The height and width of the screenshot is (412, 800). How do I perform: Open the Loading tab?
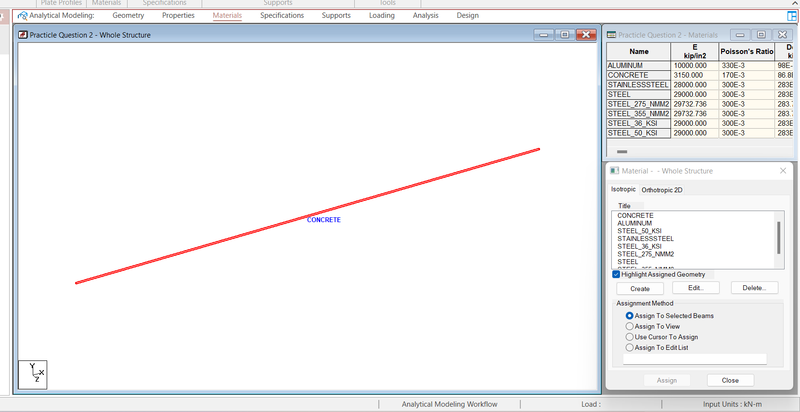pyautogui.click(x=382, y=15)
